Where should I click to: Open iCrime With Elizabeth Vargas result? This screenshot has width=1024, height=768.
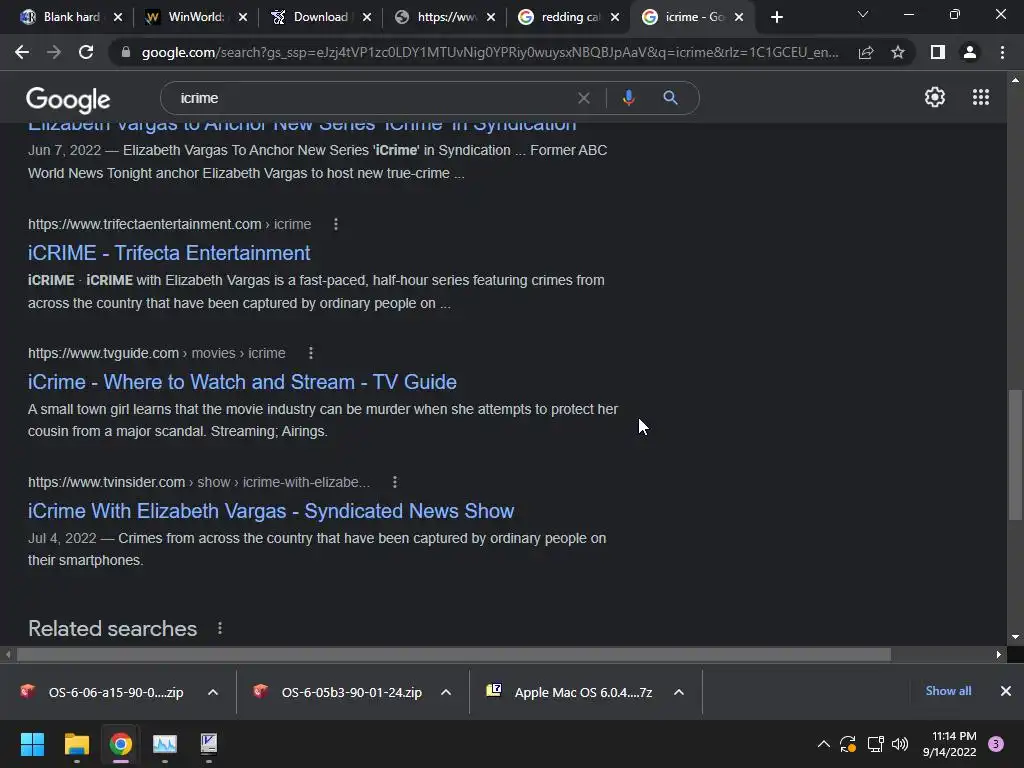[271, 511]
